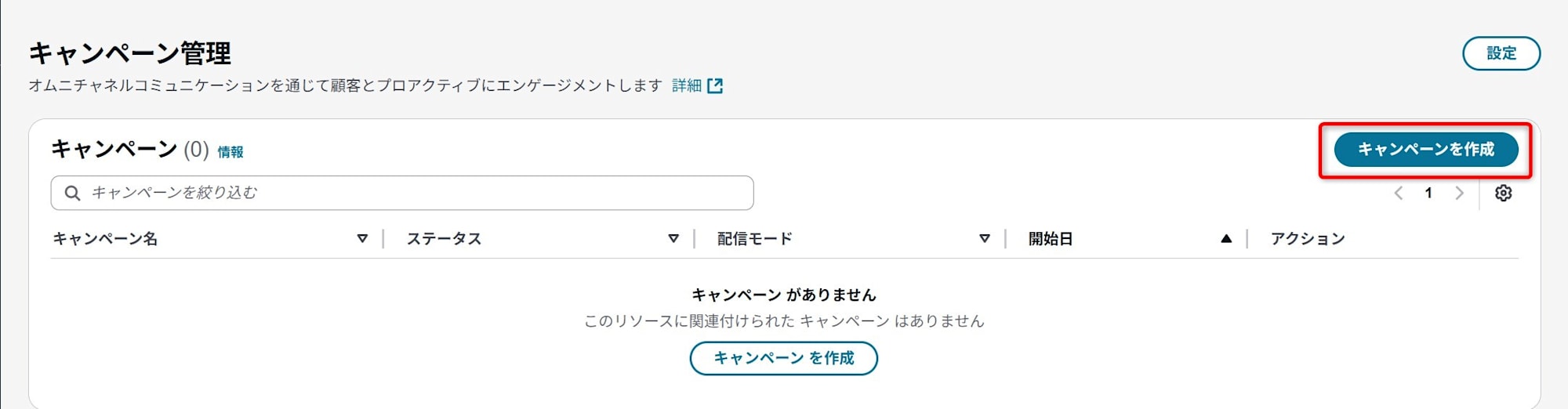The height and width of the screenshot is (409, 1568).
Task: Click the external link icon beside 詳細
Action: click(715, 85)
